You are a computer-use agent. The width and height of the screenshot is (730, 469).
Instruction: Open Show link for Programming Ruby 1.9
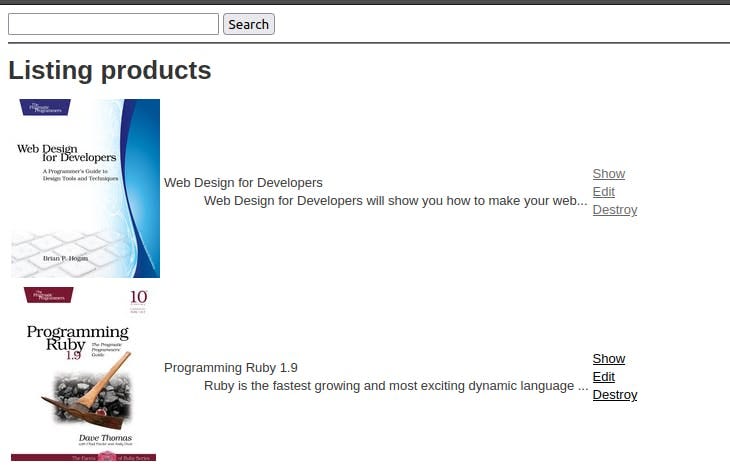point(608,359)
